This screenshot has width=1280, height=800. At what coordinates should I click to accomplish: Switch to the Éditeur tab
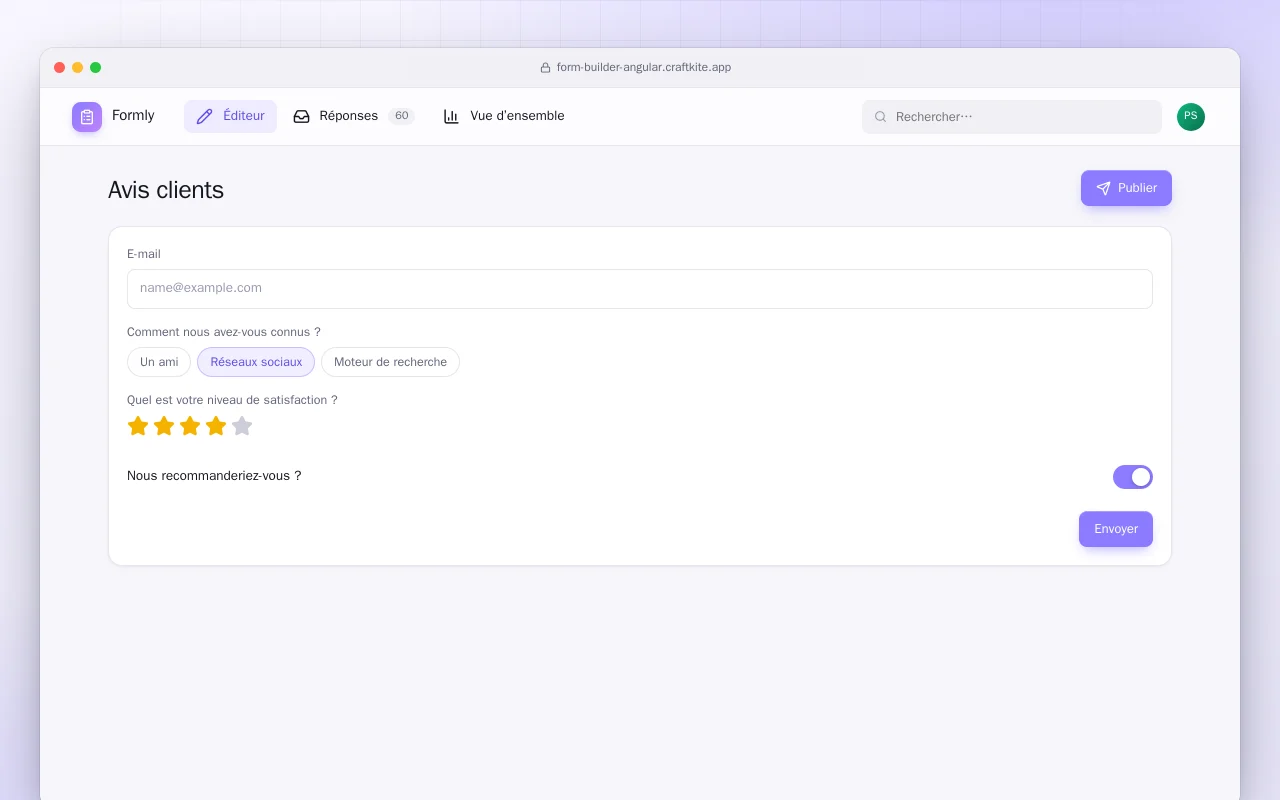230,116
